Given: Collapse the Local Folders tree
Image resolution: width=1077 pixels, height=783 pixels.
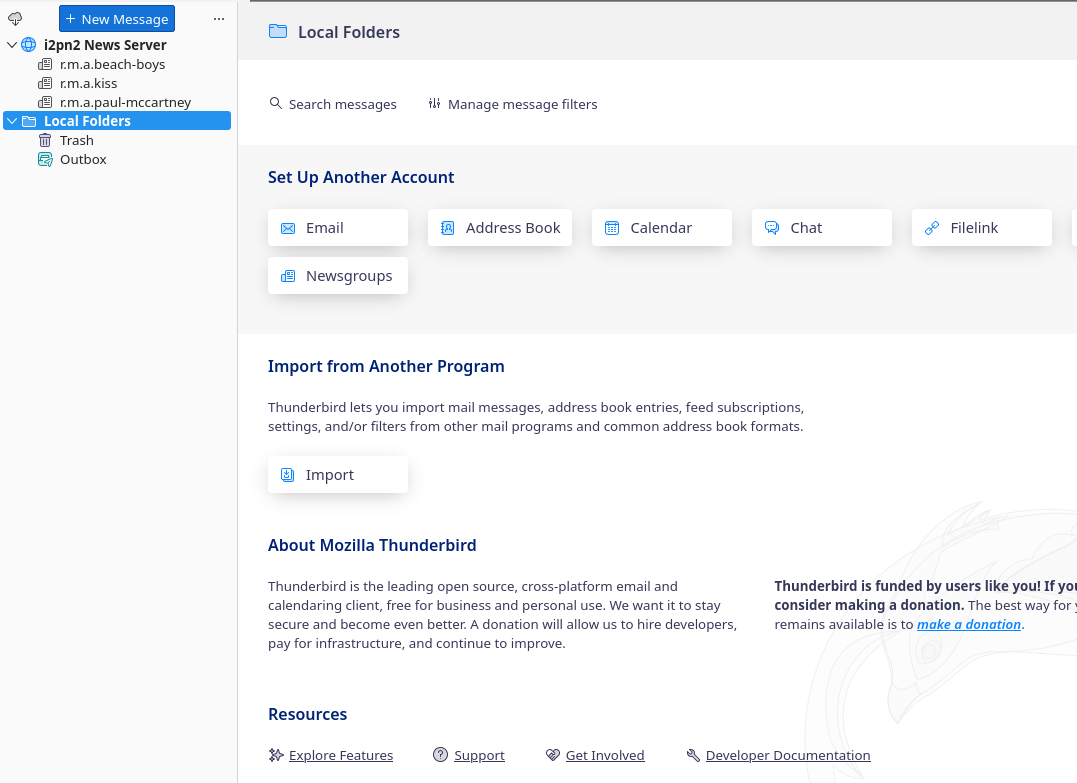Looking at the screenshot, I should point(12,121).
